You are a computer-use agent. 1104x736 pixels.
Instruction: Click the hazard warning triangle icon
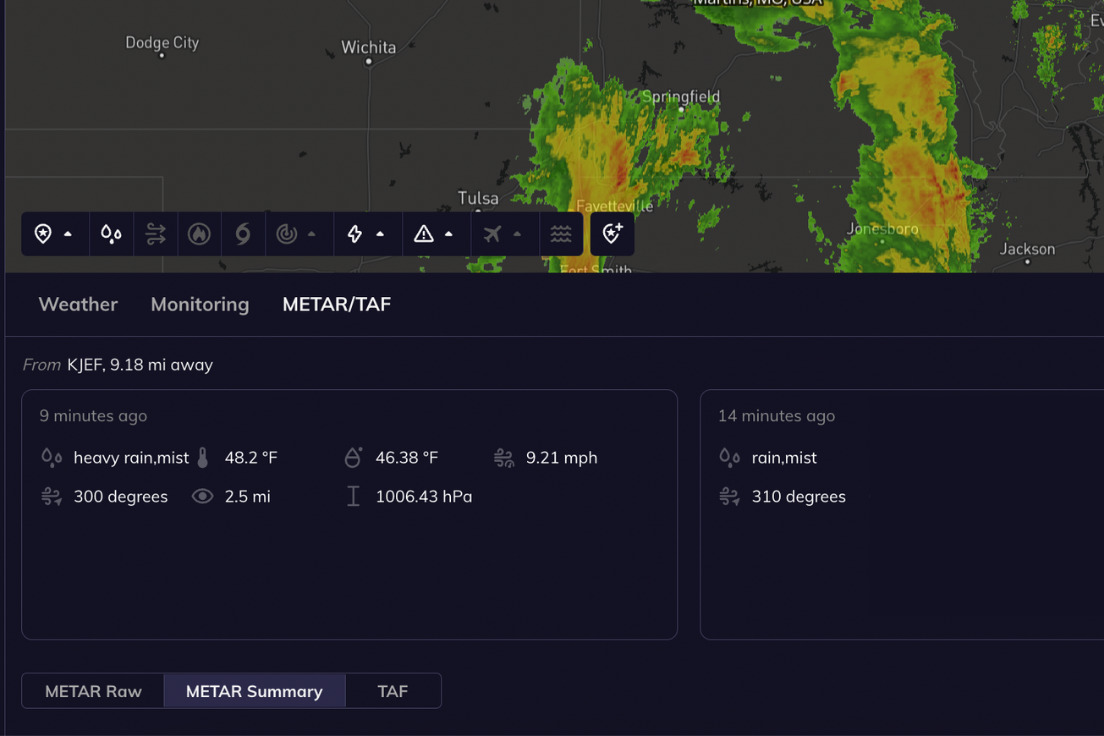coord(426,233)
